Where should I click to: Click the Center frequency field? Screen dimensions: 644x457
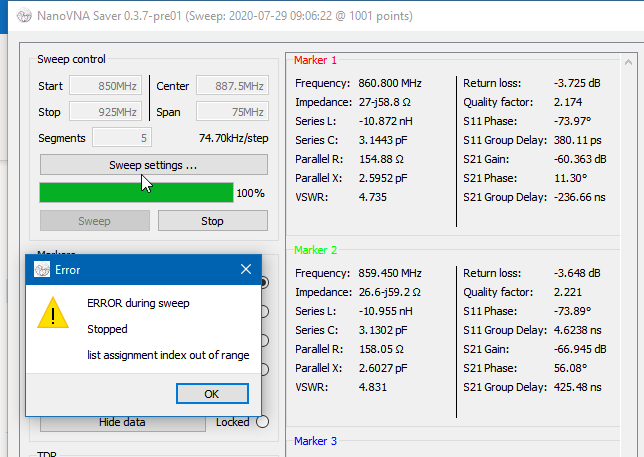tap(232, 86)
